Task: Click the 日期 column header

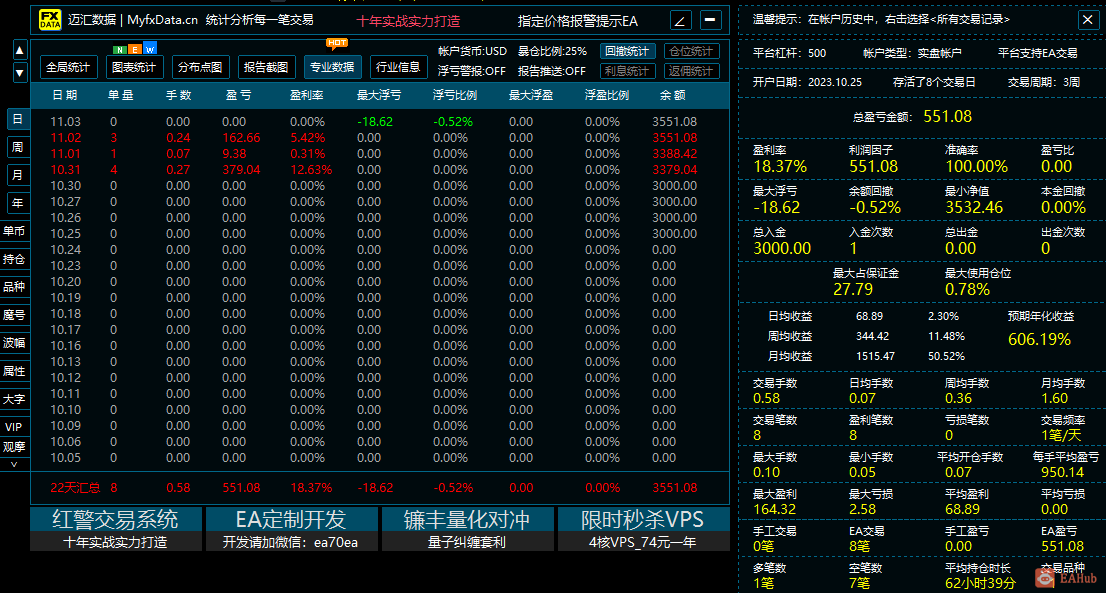Action: (x=65, y=95)
